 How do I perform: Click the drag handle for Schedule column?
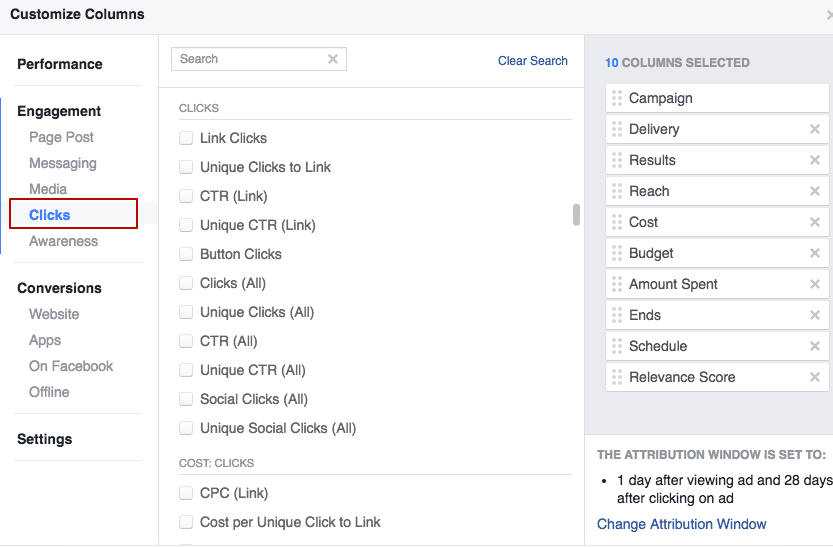(617, 346)
